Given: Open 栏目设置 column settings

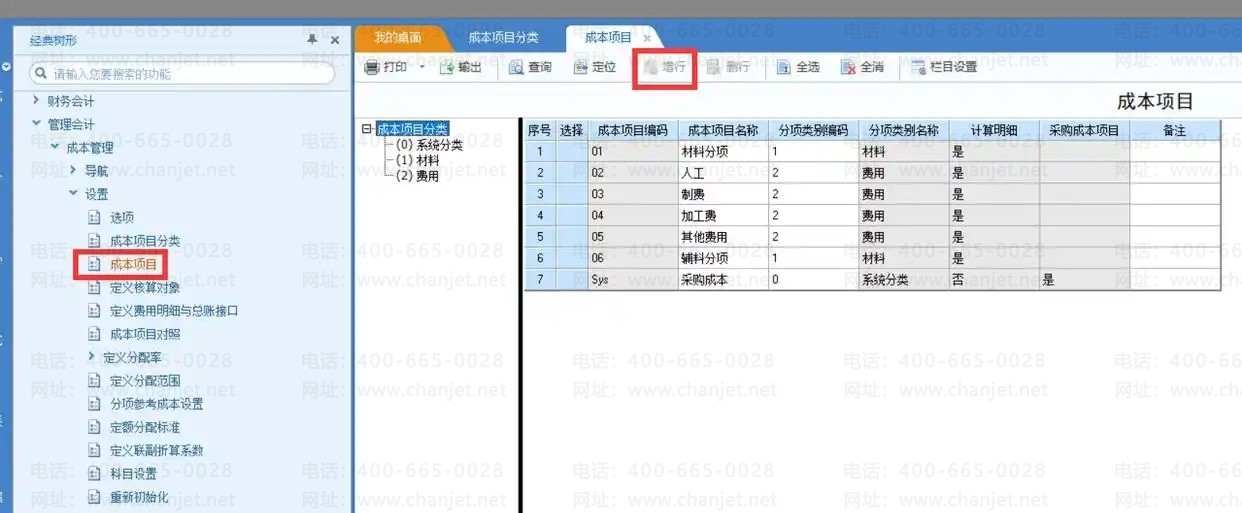Looking at the screenshot, I should (918, 68).
